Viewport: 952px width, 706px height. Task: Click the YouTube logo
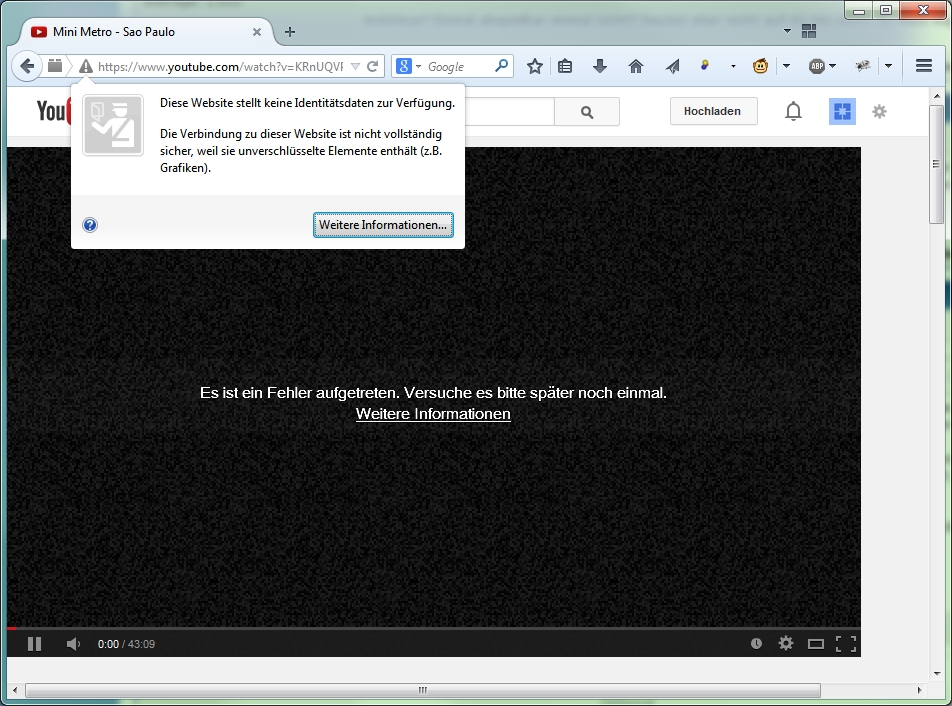pyautogui.click(x=53, y=111)
